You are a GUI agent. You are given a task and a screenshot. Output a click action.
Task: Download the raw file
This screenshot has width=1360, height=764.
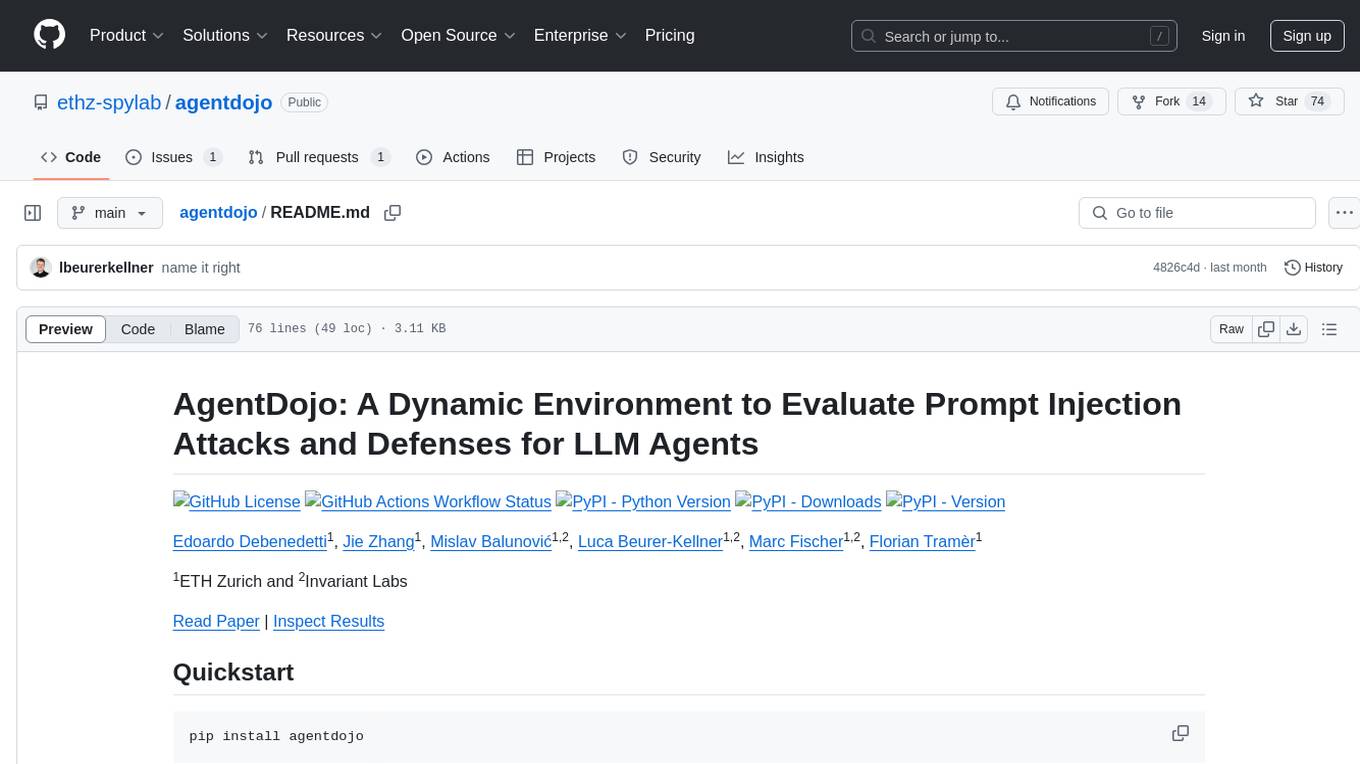pyautogui.click(x=1293, y=329)
